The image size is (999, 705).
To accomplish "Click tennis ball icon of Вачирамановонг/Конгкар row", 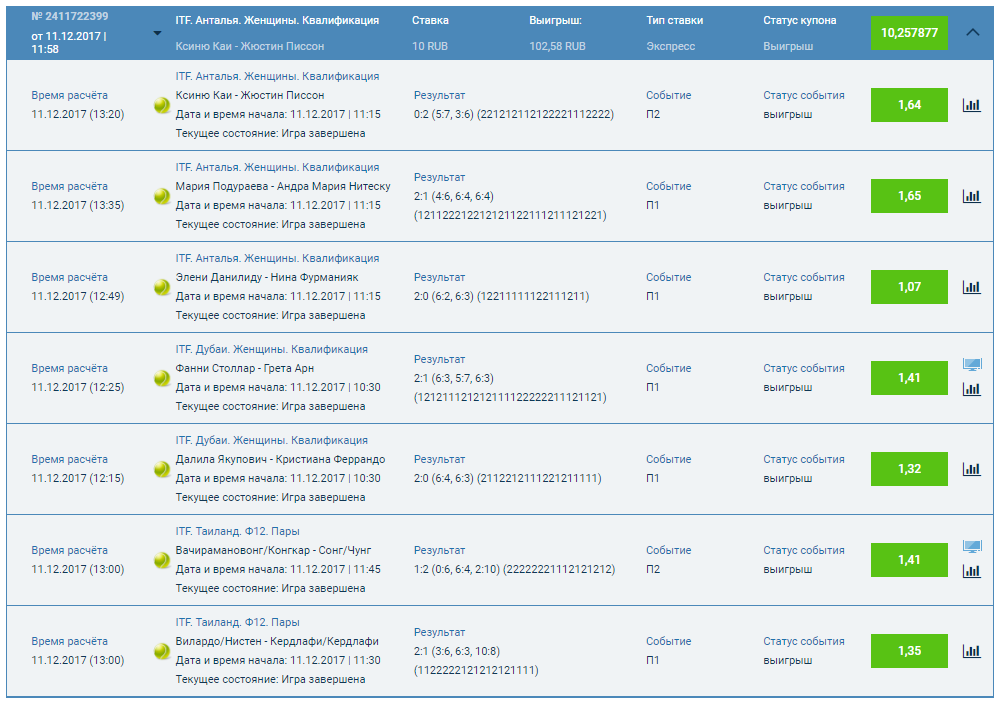I will [x=162, y=560].
